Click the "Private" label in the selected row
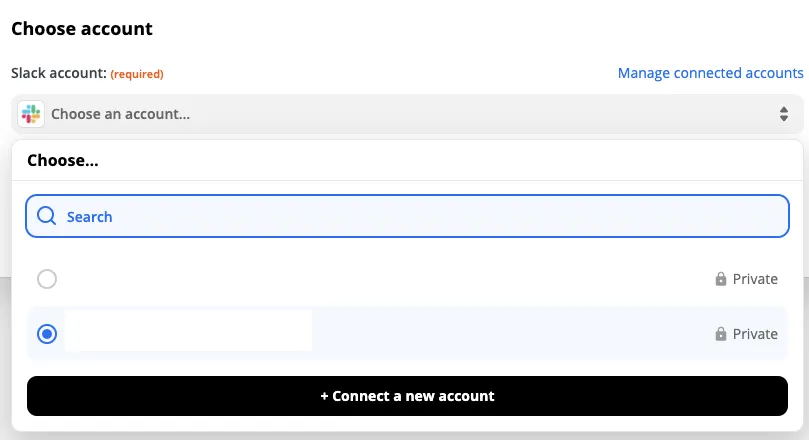 [755, 334]
